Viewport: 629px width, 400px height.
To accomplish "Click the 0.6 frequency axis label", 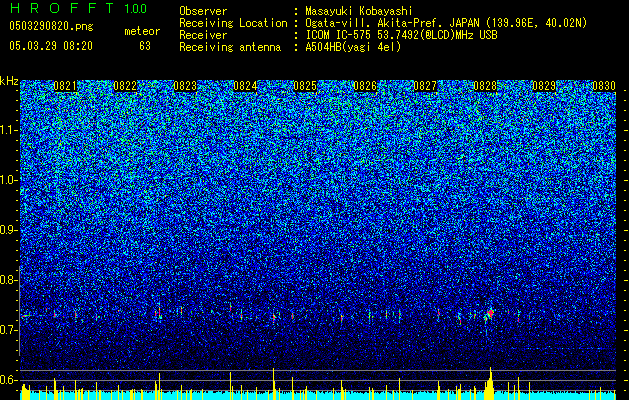I will (8, 380).
